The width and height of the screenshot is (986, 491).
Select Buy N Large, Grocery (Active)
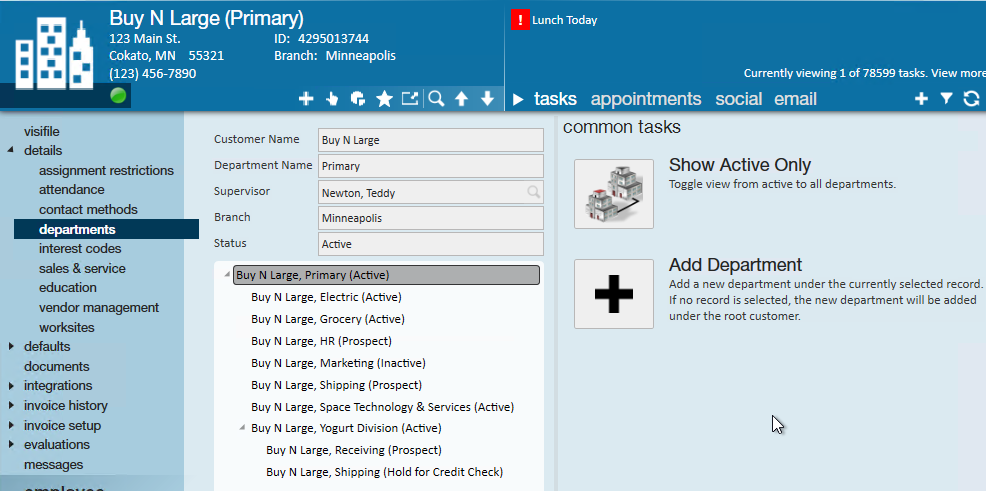coord(328,319)
